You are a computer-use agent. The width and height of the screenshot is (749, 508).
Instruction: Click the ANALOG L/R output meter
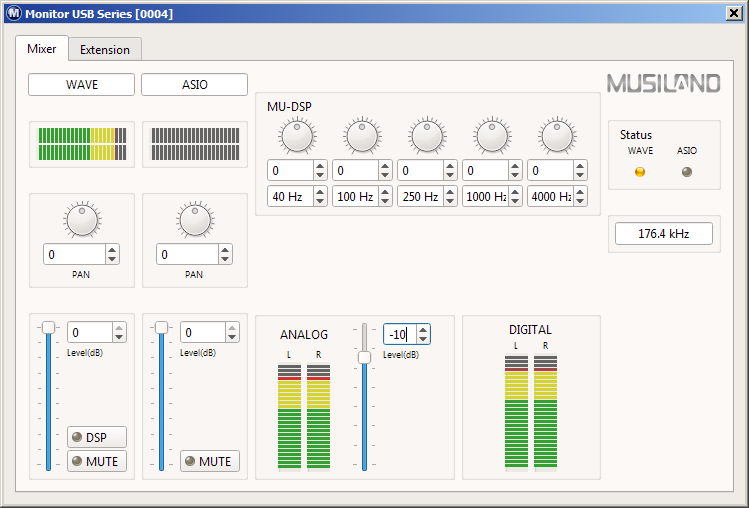[304, 418]
